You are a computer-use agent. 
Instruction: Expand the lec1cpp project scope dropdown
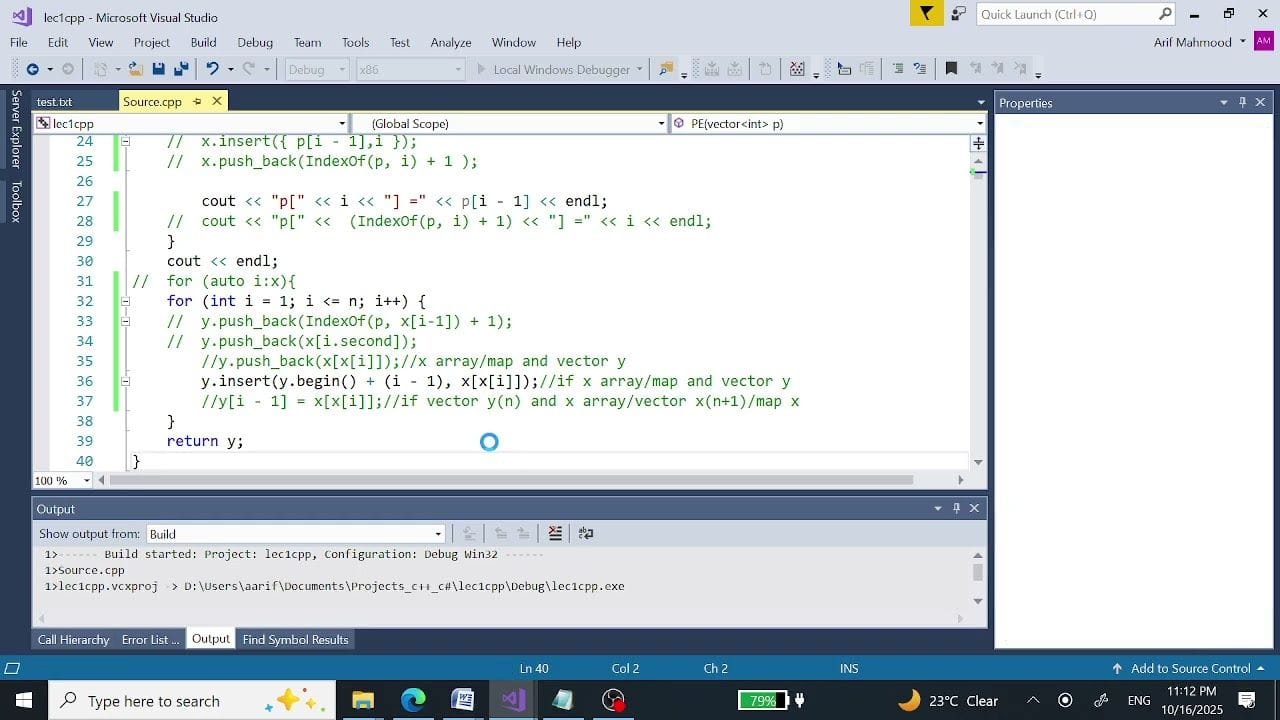click(x=341, y=123)
